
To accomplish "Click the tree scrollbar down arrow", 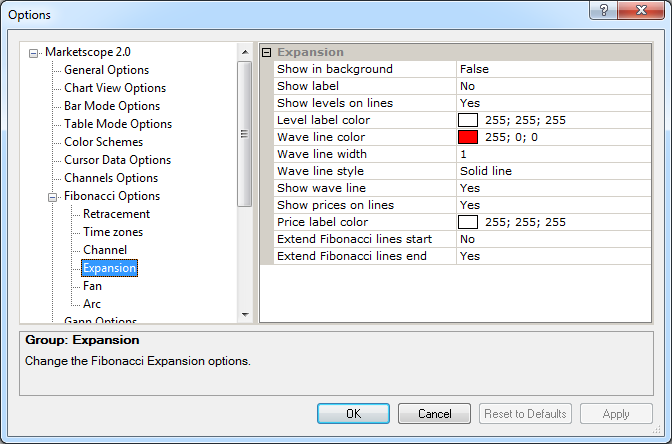I will [245, 315].
